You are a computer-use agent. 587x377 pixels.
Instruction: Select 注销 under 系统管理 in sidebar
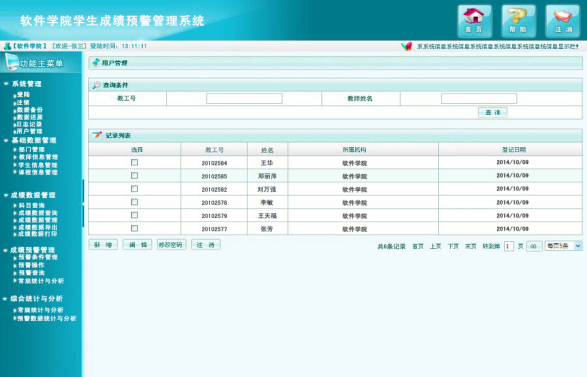(x=23, y=102)
